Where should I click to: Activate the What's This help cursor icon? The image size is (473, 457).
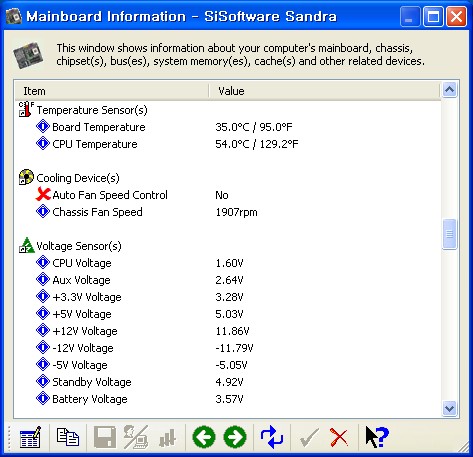(x=377, y=437)
